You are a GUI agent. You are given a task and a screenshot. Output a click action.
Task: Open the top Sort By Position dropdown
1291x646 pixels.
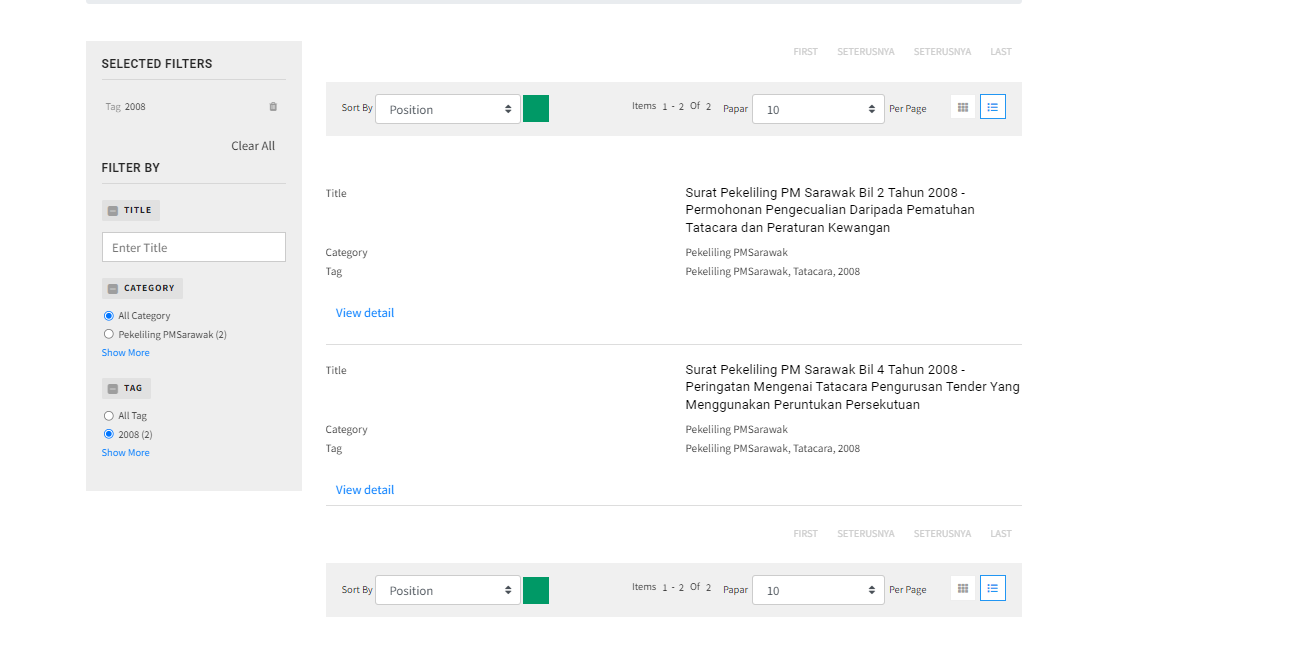(447, 109)
